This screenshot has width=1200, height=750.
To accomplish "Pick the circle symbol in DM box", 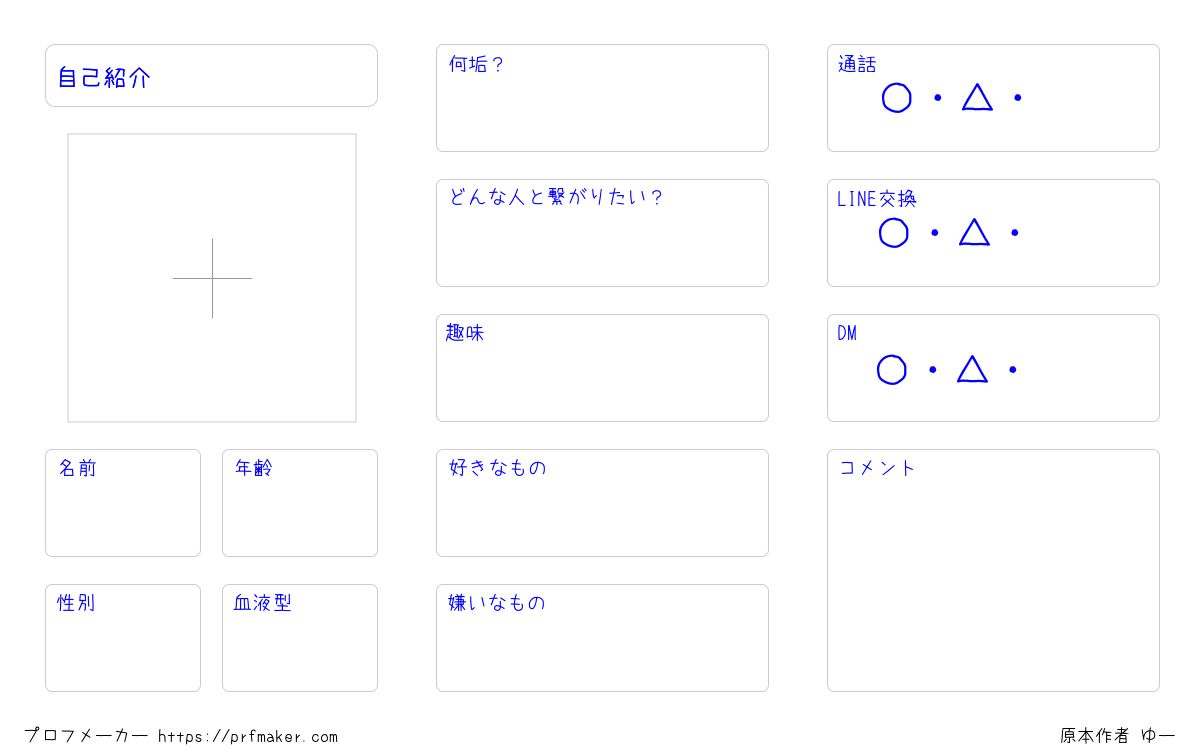I will point(892,370).
